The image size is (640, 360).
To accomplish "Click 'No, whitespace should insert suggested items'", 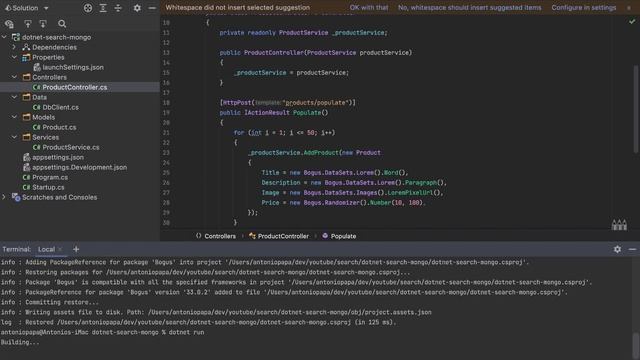I will tap(470, 7).
